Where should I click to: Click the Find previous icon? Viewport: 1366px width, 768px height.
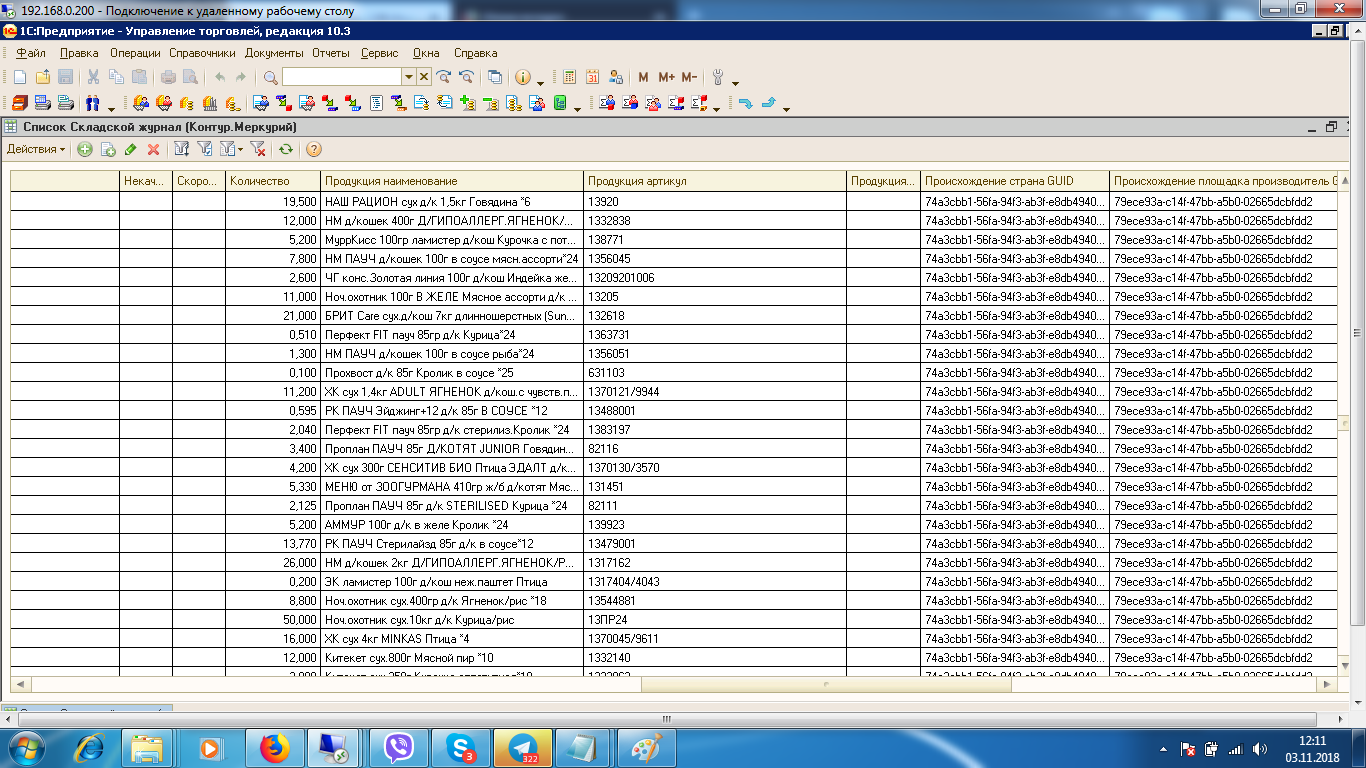(x=465, y=77)
